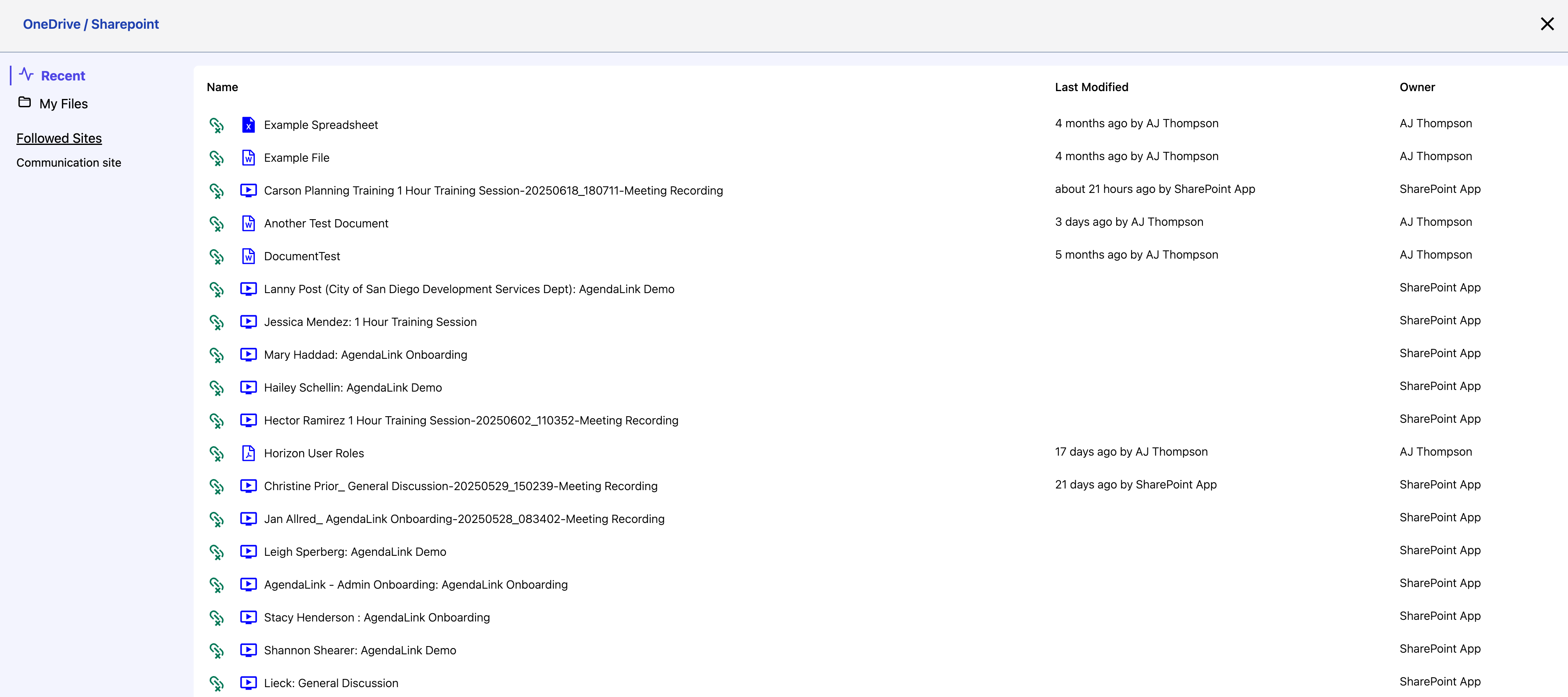Open the My Files section
This screenshot has width=1568, height=697.
(x=63, y=104)
